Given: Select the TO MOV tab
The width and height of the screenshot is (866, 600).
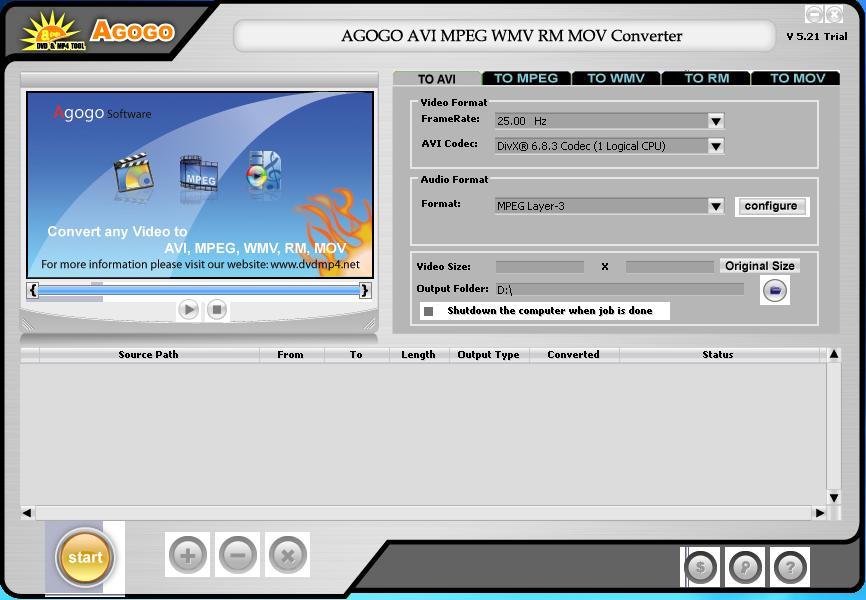Looking at the screenshot, I should click(795, 77).
